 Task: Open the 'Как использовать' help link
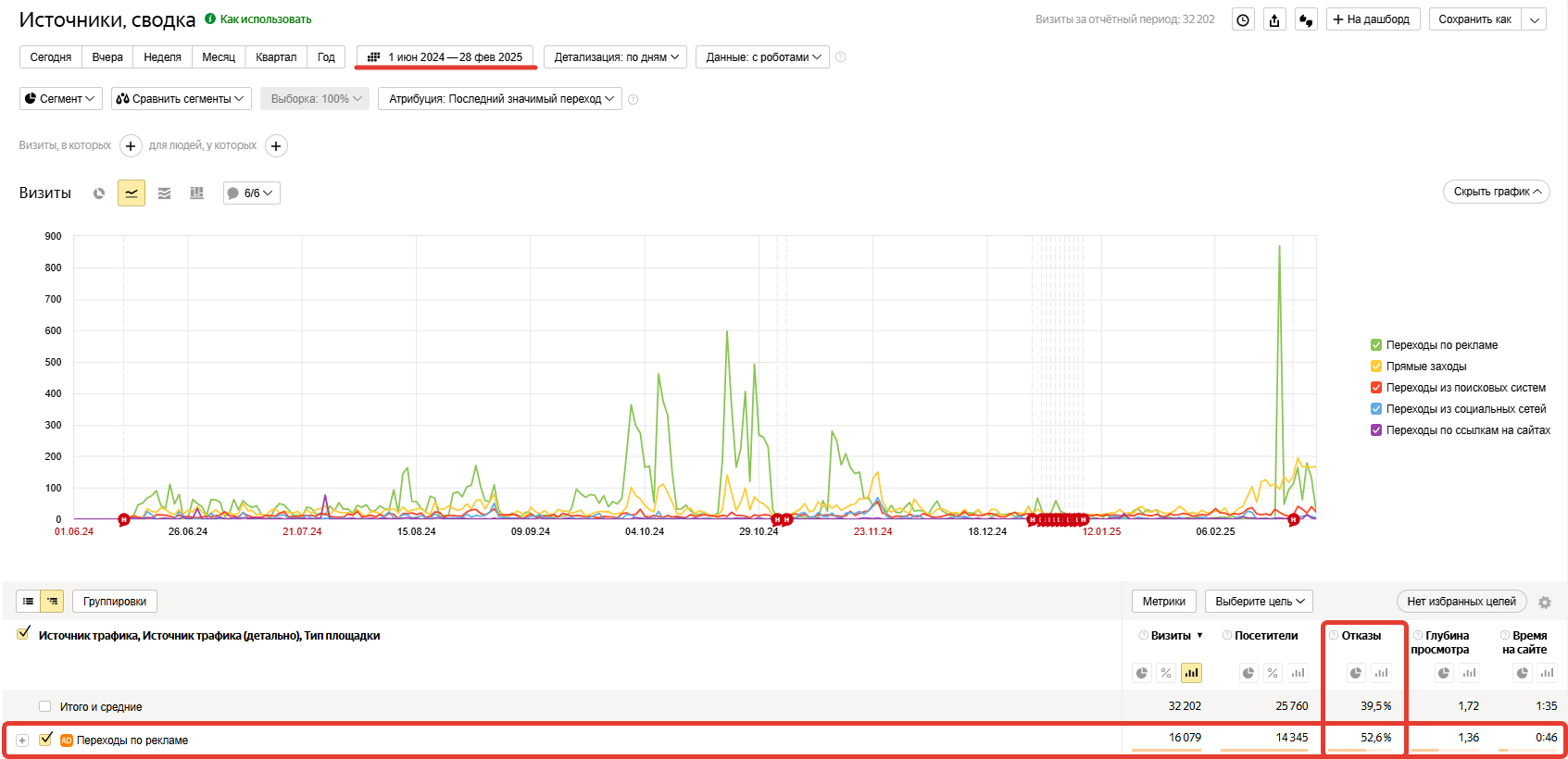265,19
